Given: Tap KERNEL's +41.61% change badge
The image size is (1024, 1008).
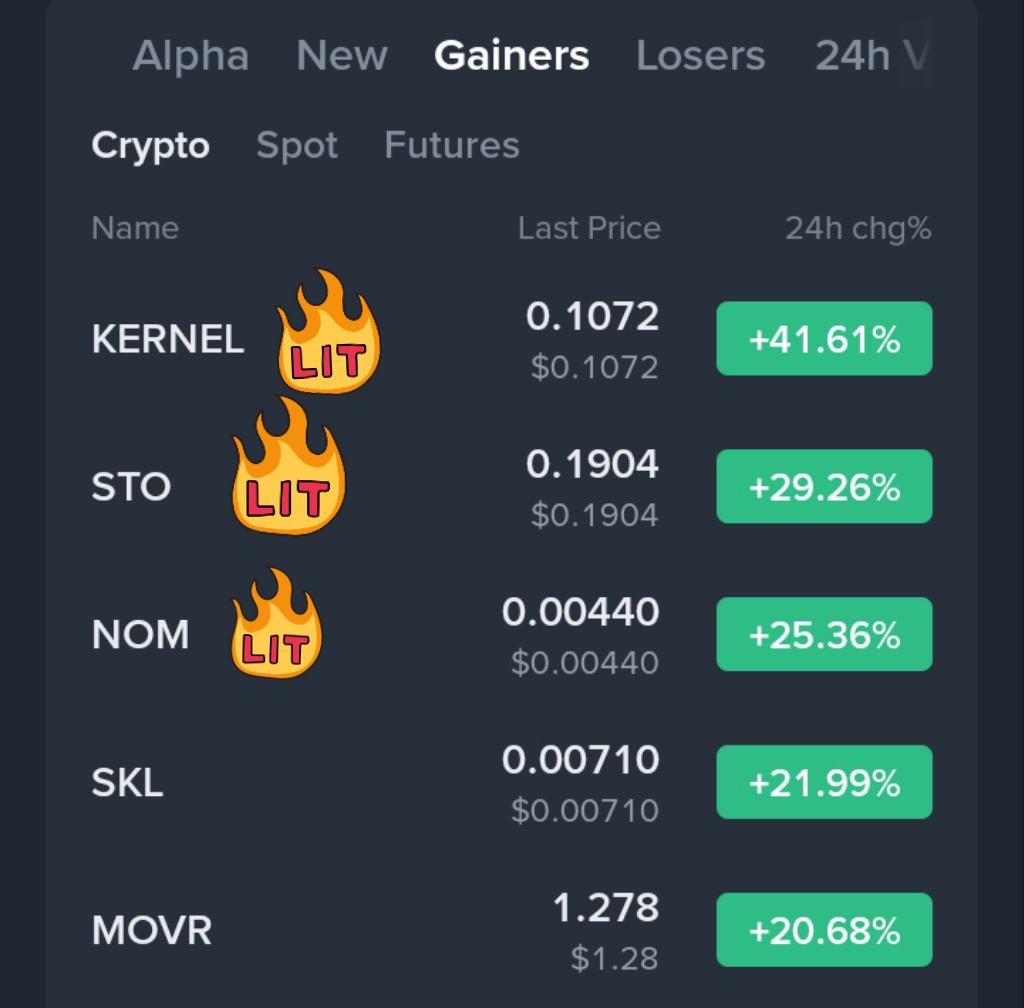Looking at the screenshot, I should tap(824, 339).
